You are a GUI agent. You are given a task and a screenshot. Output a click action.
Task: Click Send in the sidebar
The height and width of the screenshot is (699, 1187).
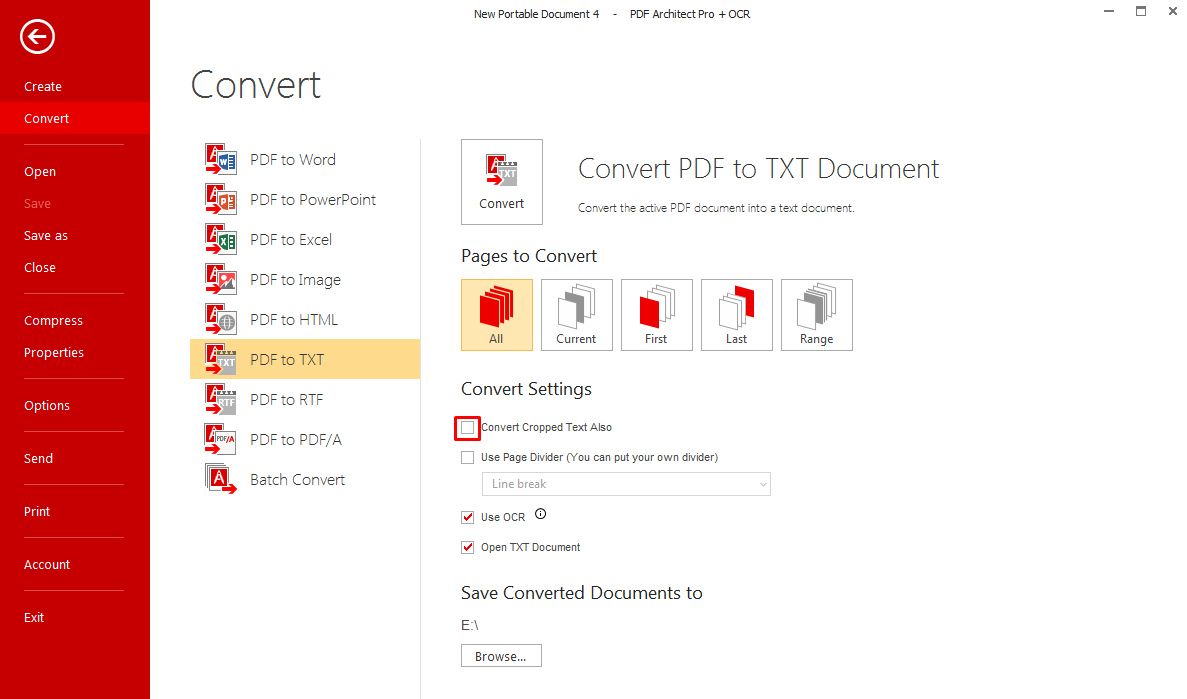39,458
